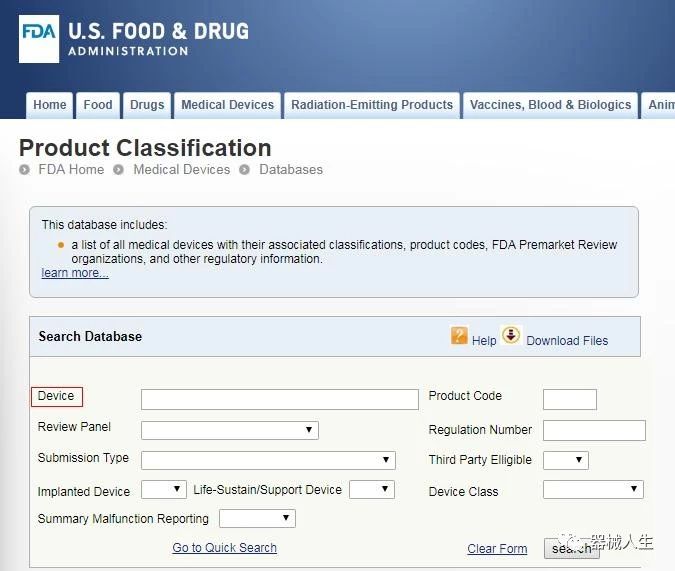Screen dimensions: 675x571
Task: Open the Review Panel dropdown
Action: click(x=229, y=430)
